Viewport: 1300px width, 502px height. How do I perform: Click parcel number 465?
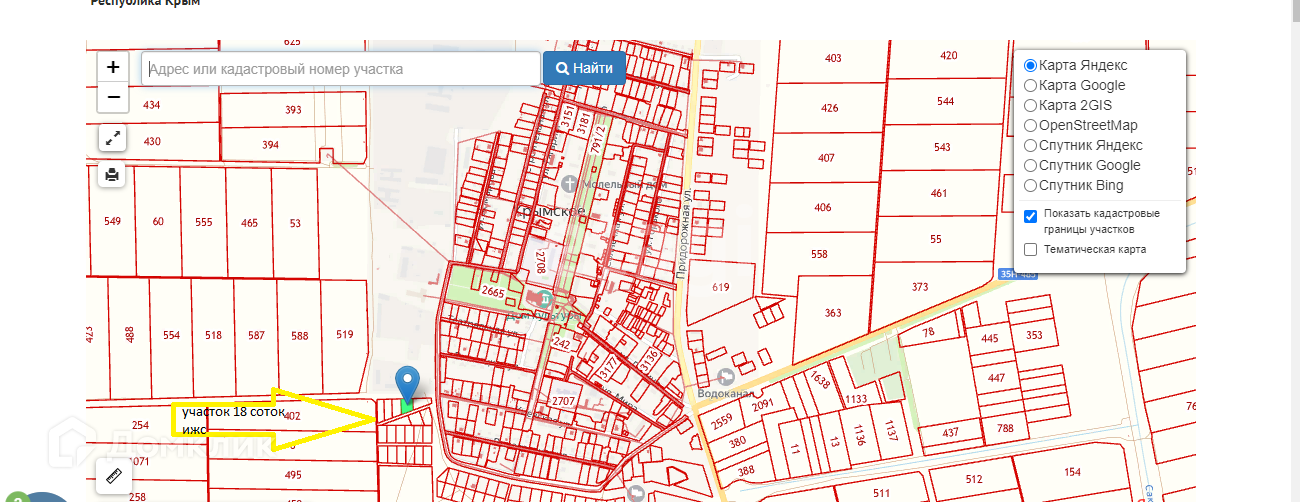point(250,223)
